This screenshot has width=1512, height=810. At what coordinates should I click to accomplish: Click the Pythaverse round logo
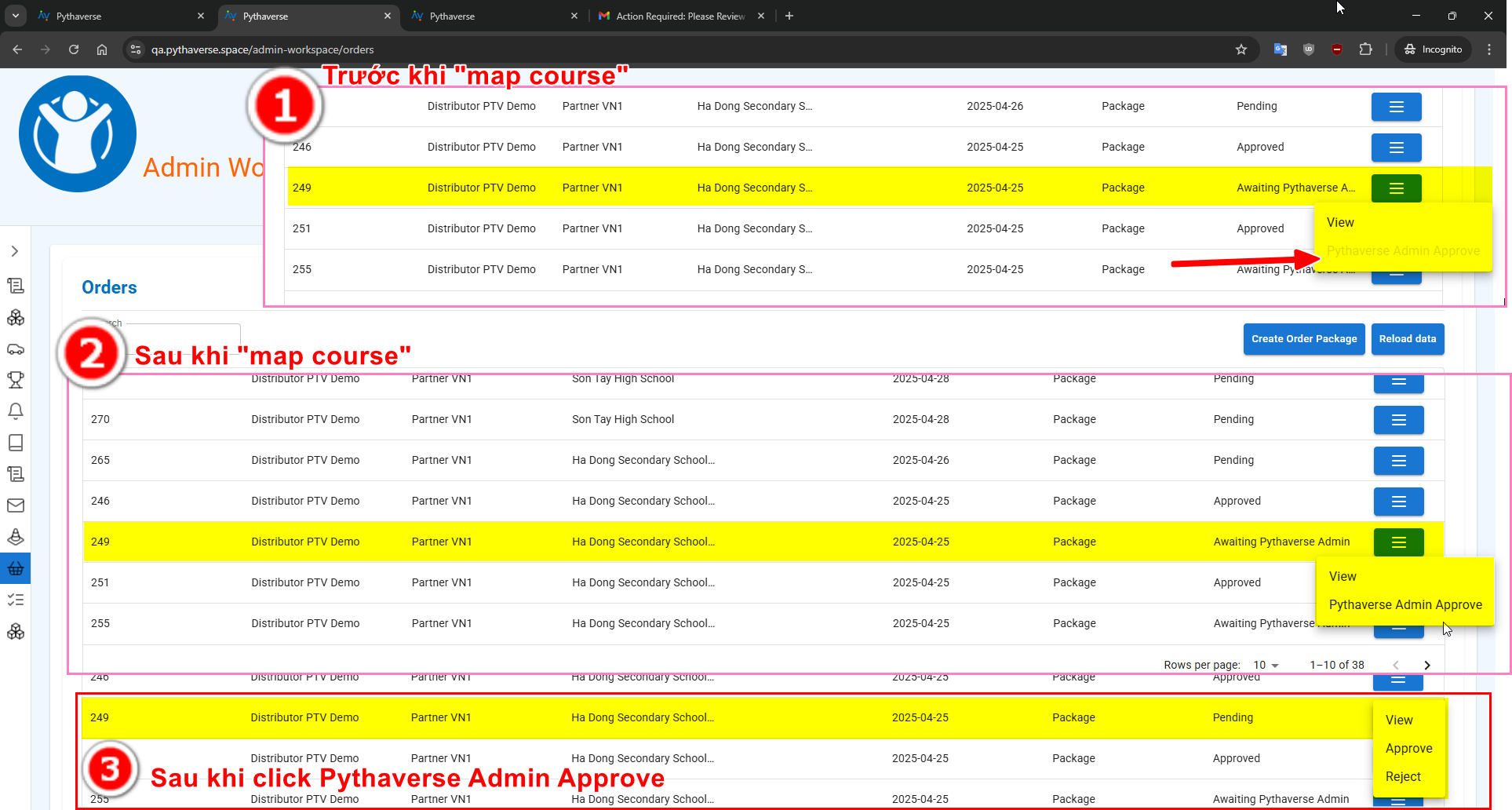coord(77,133)
